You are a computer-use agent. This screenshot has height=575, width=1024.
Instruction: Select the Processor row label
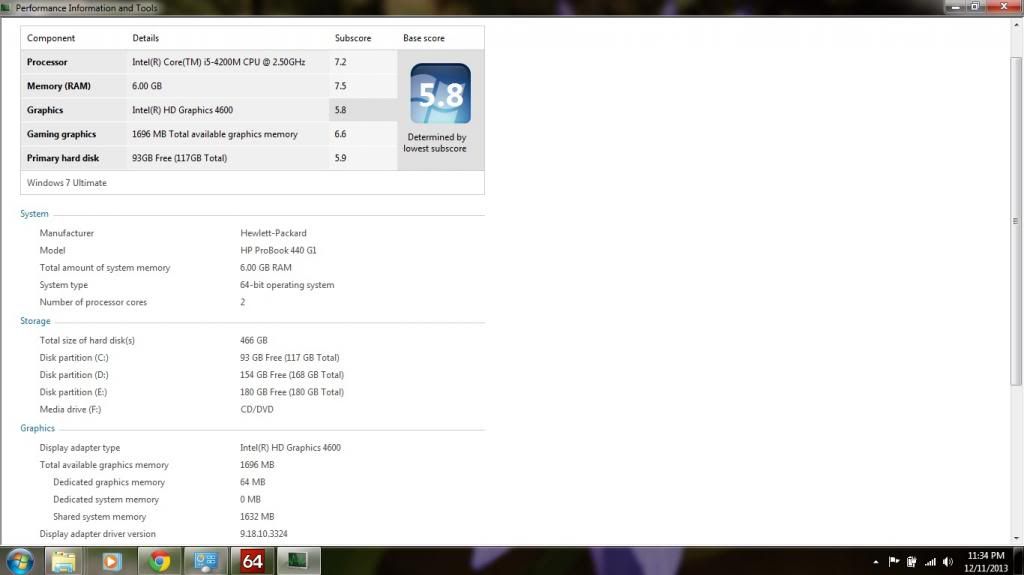[47, 62]
